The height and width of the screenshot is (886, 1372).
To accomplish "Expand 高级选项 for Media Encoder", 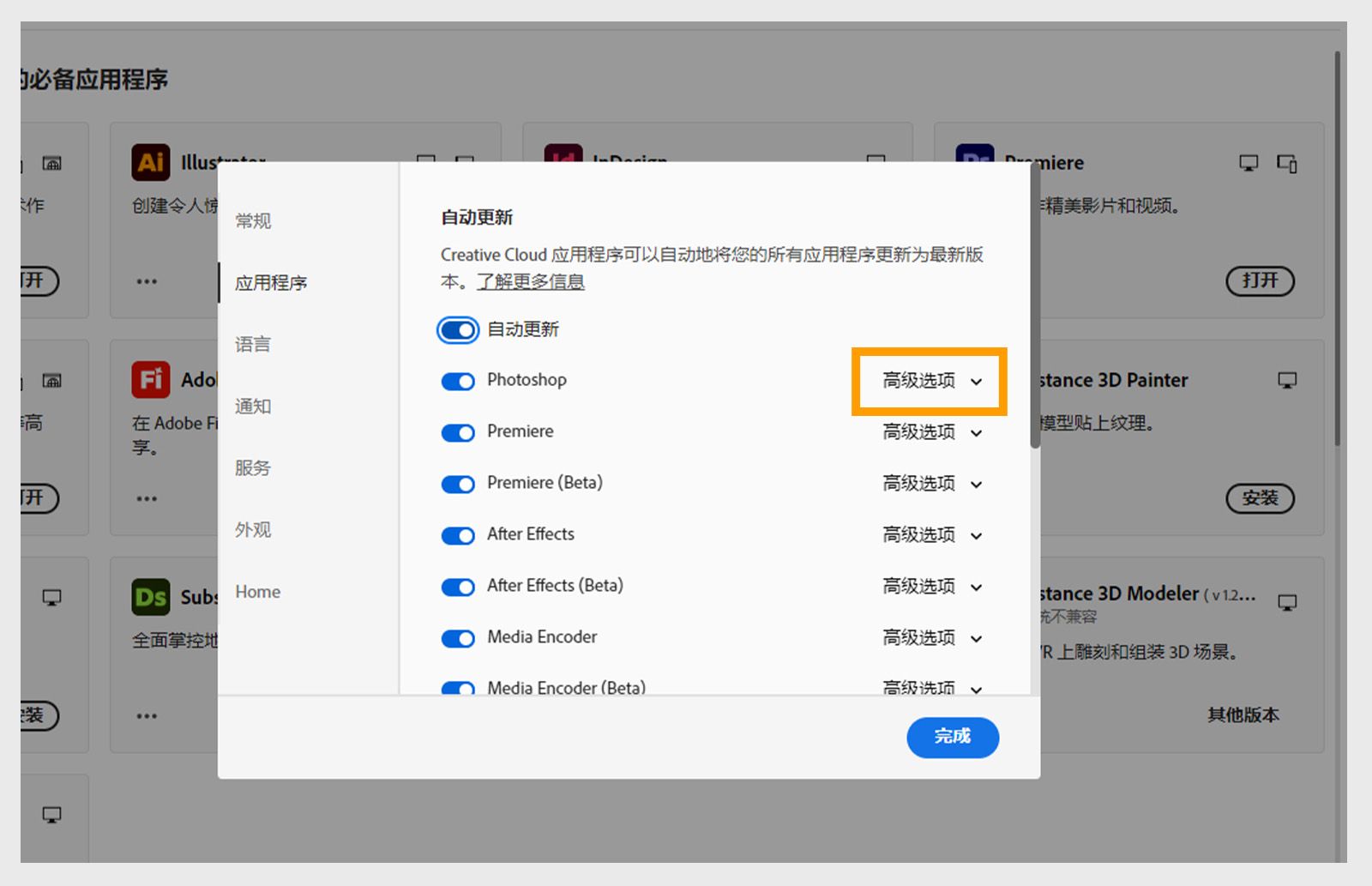I will click(933, 638).
